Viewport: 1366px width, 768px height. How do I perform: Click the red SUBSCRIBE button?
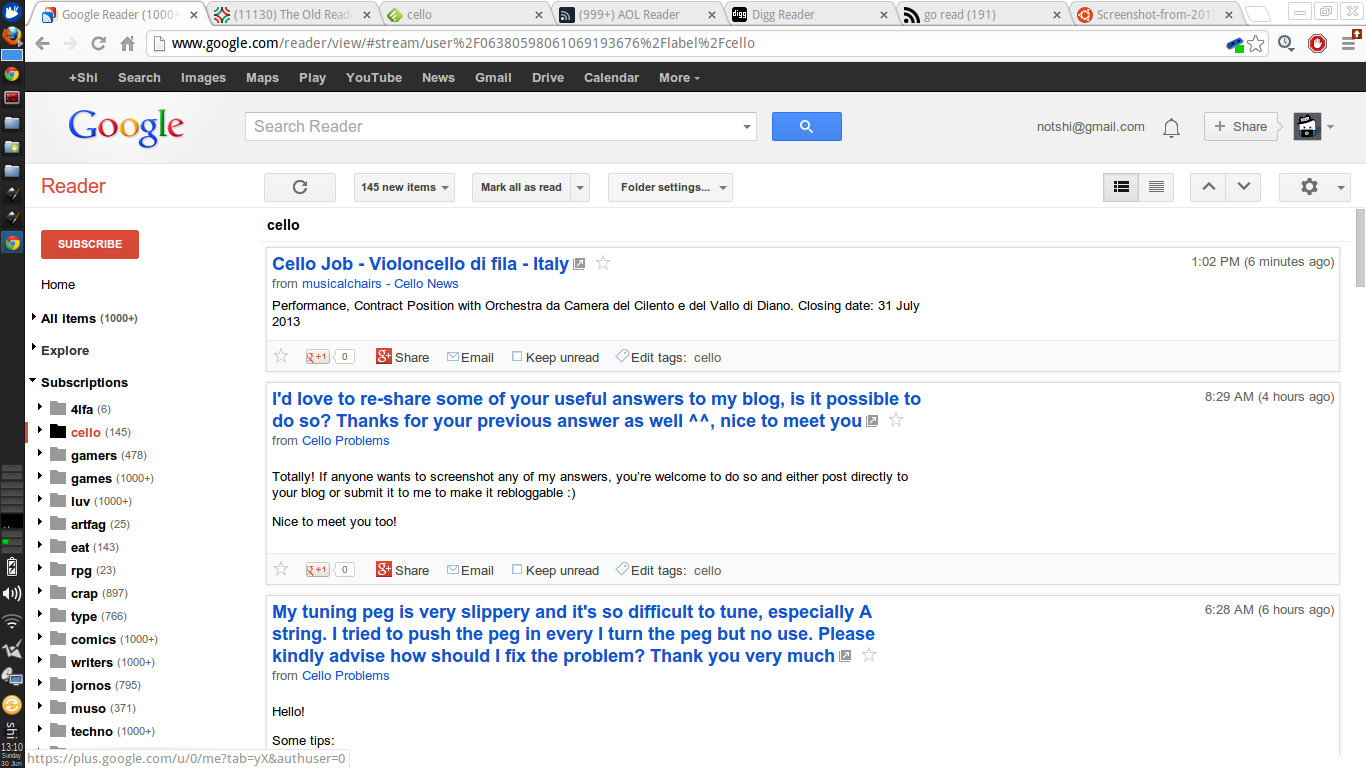(x=90, y=244)
